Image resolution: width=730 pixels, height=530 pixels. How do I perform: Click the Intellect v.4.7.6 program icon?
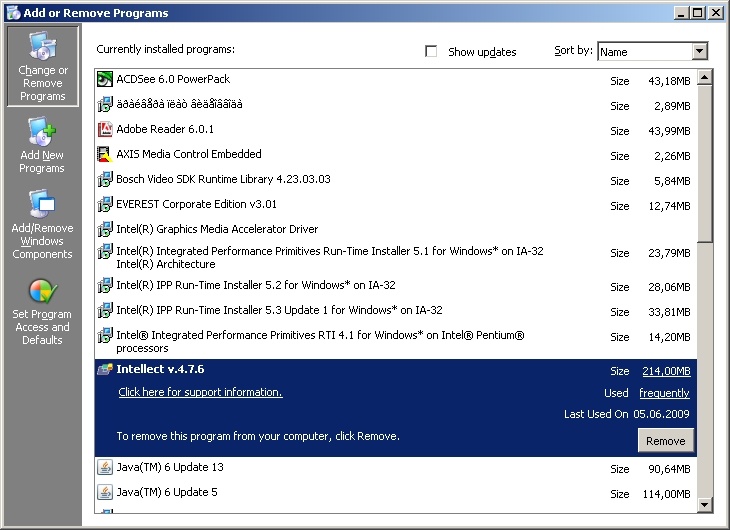(x=105, y=369)
